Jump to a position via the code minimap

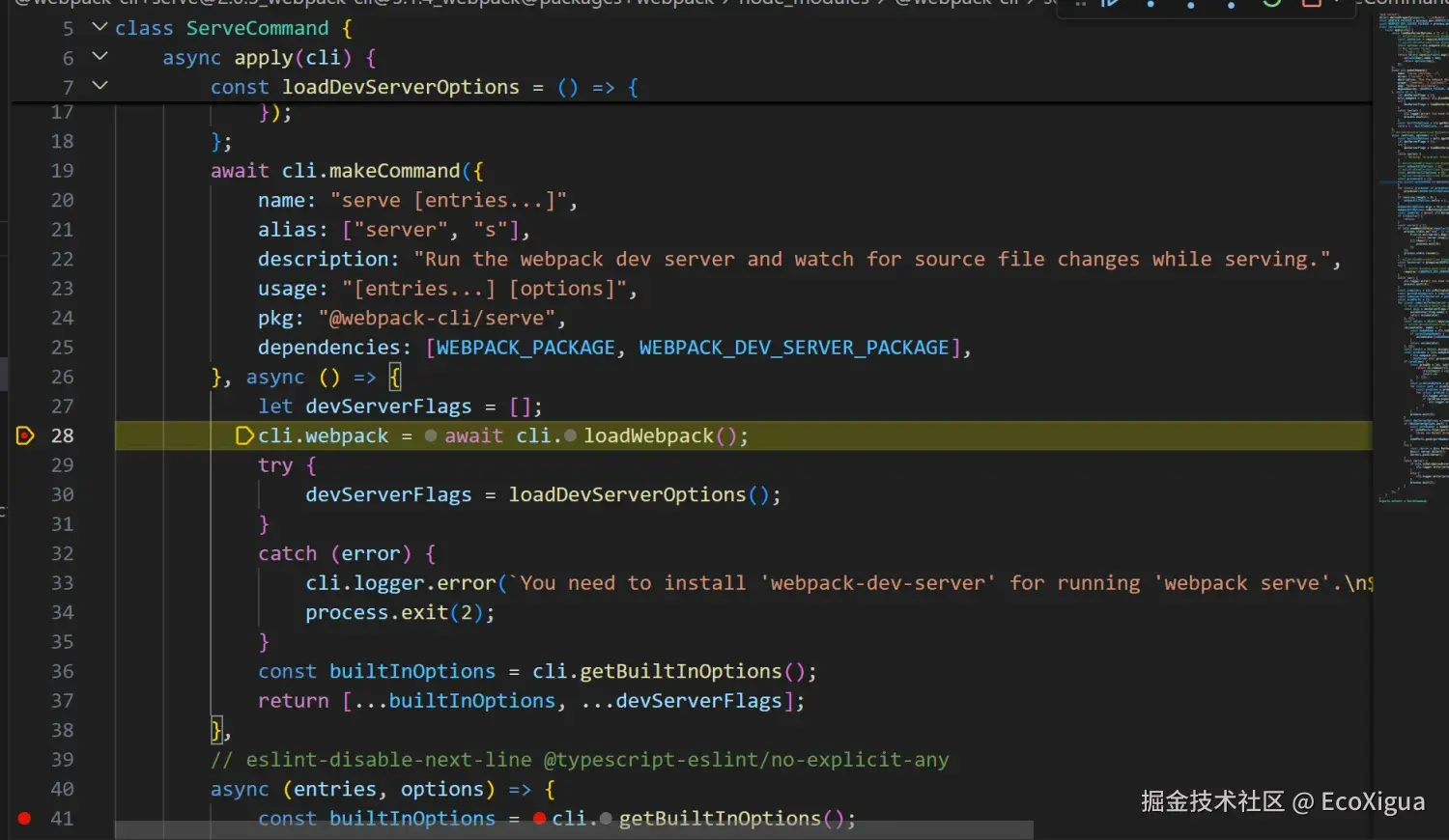tap(1413, 256)
